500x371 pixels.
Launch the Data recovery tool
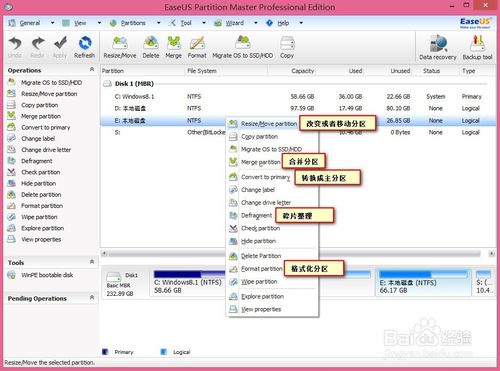438,47
